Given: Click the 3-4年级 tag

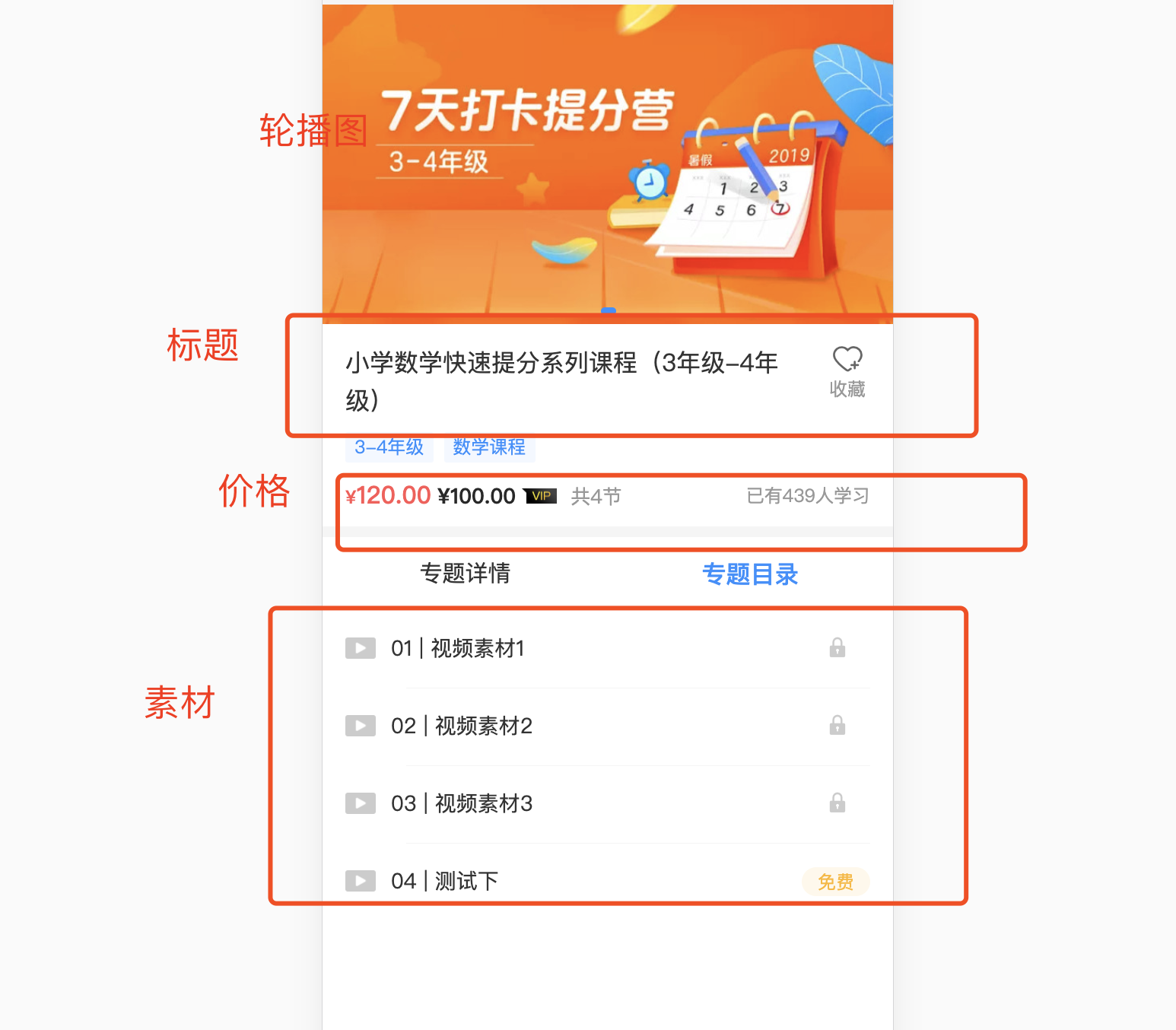Looking at the screenshot, I should 389,447.
